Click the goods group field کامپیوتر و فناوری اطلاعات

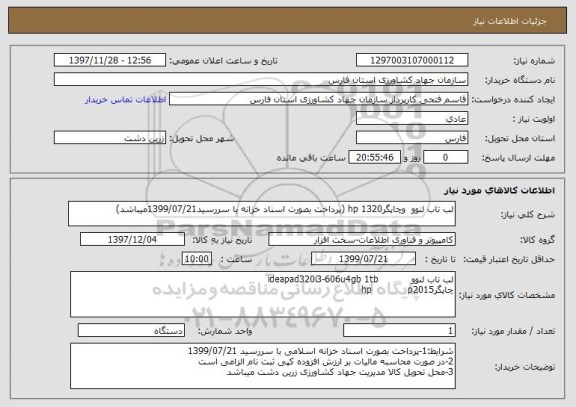click(x=362, y=239)
